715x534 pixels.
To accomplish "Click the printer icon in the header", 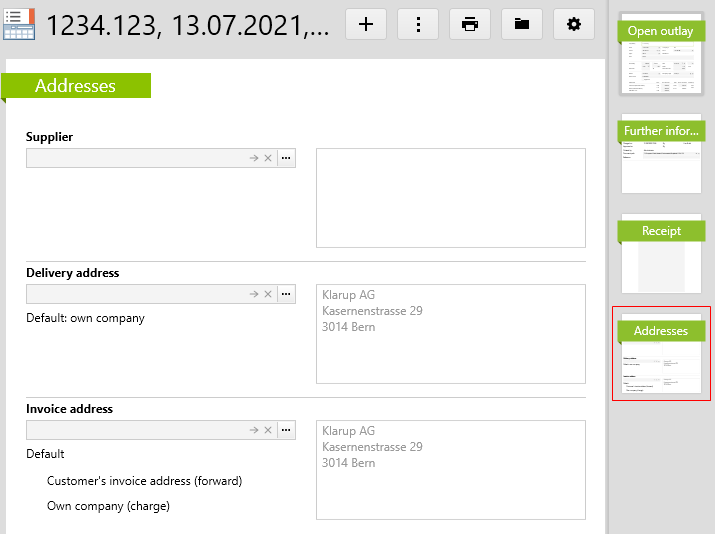I will coord(470,24).
